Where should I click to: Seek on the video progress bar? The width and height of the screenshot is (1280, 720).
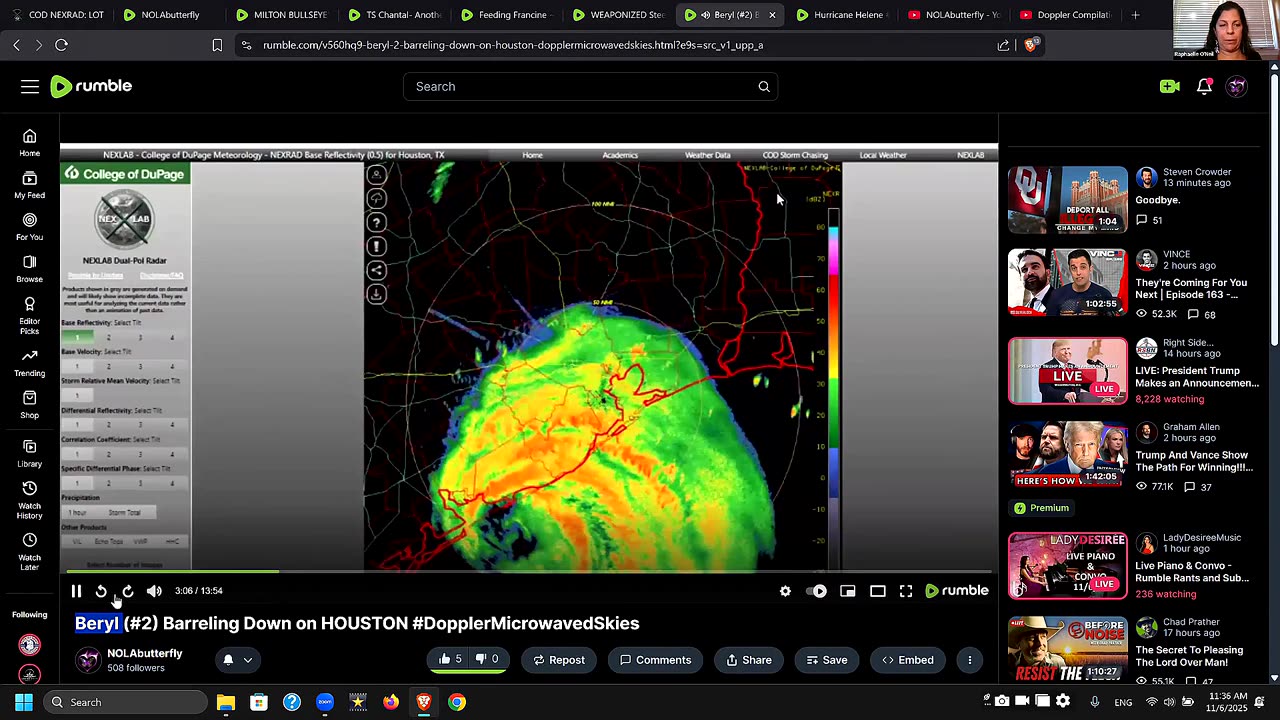pos(529,572)
